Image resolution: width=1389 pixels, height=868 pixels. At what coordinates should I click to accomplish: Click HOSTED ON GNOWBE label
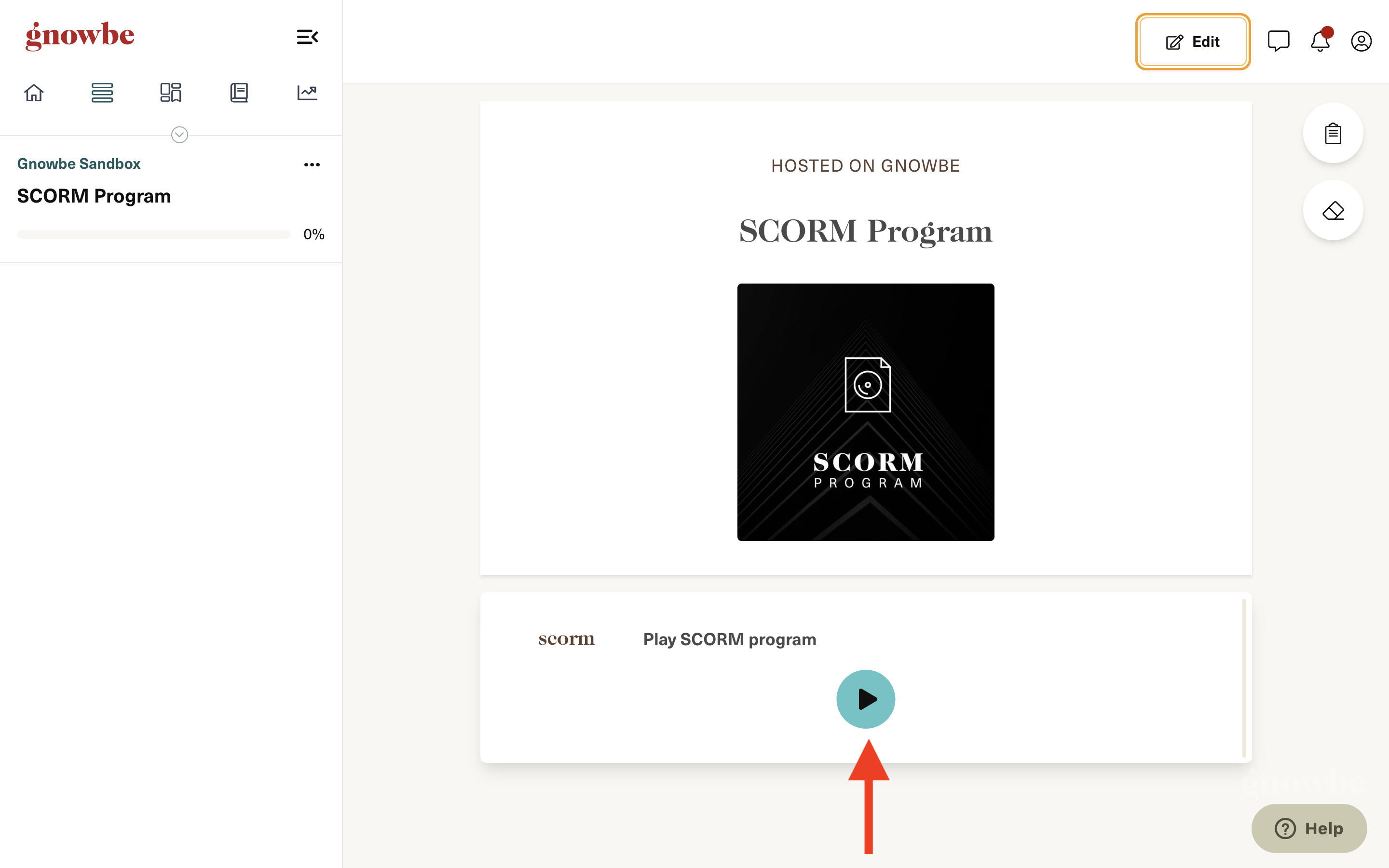(866, 166)
